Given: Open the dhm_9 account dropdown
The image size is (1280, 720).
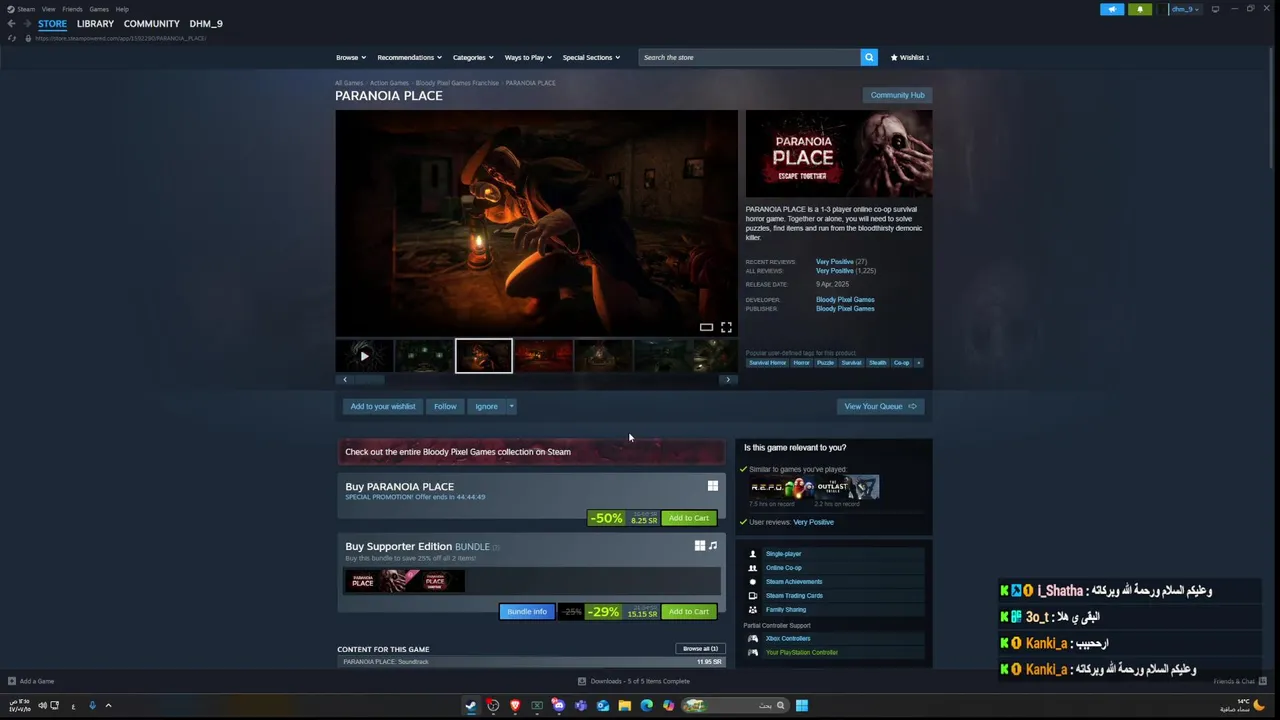Looking at the screenshot, I should click(x=1184, y=9).
